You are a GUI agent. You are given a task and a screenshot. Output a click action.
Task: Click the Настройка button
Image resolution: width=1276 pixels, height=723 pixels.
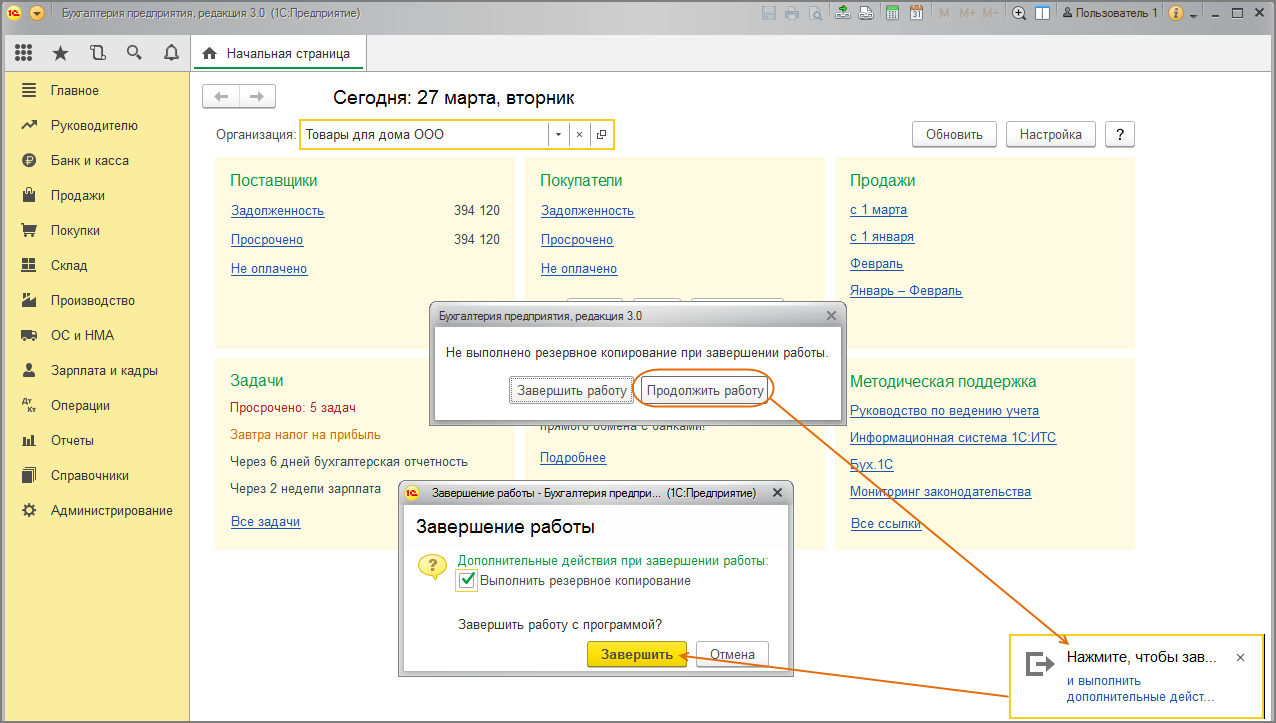pyautogui.click(x=1050, y=134)
